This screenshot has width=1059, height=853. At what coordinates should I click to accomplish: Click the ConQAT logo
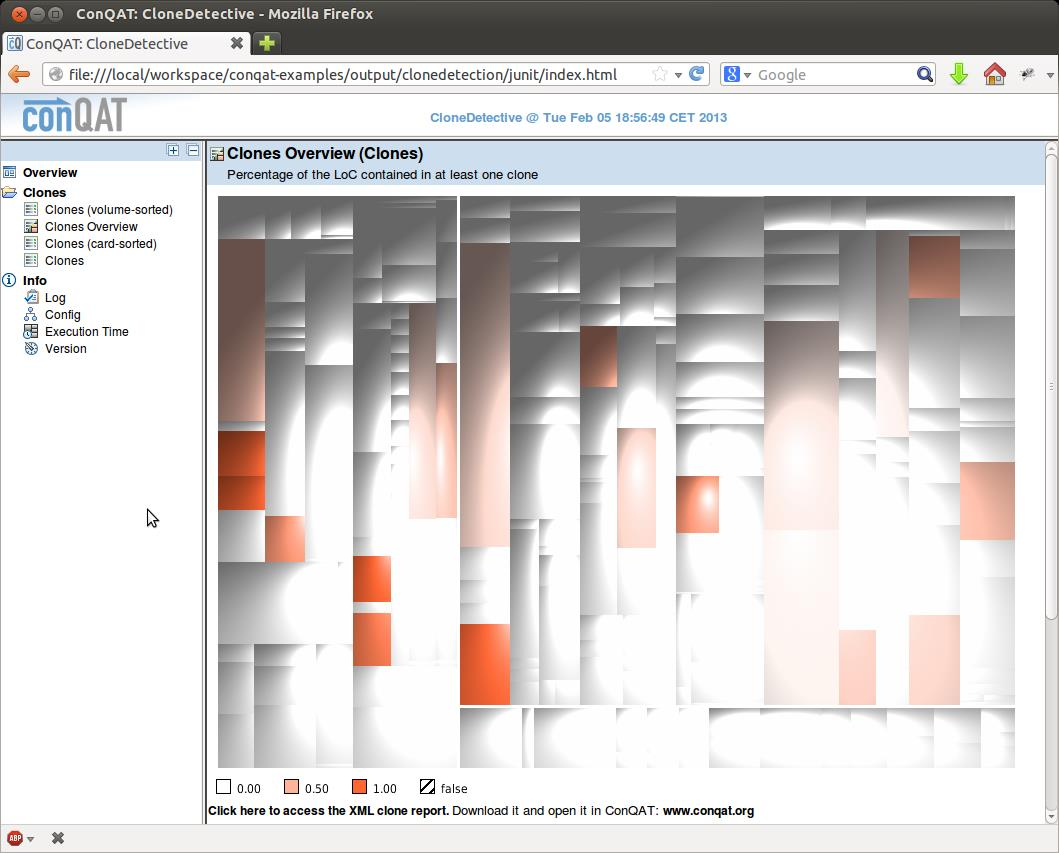point(74,115)
